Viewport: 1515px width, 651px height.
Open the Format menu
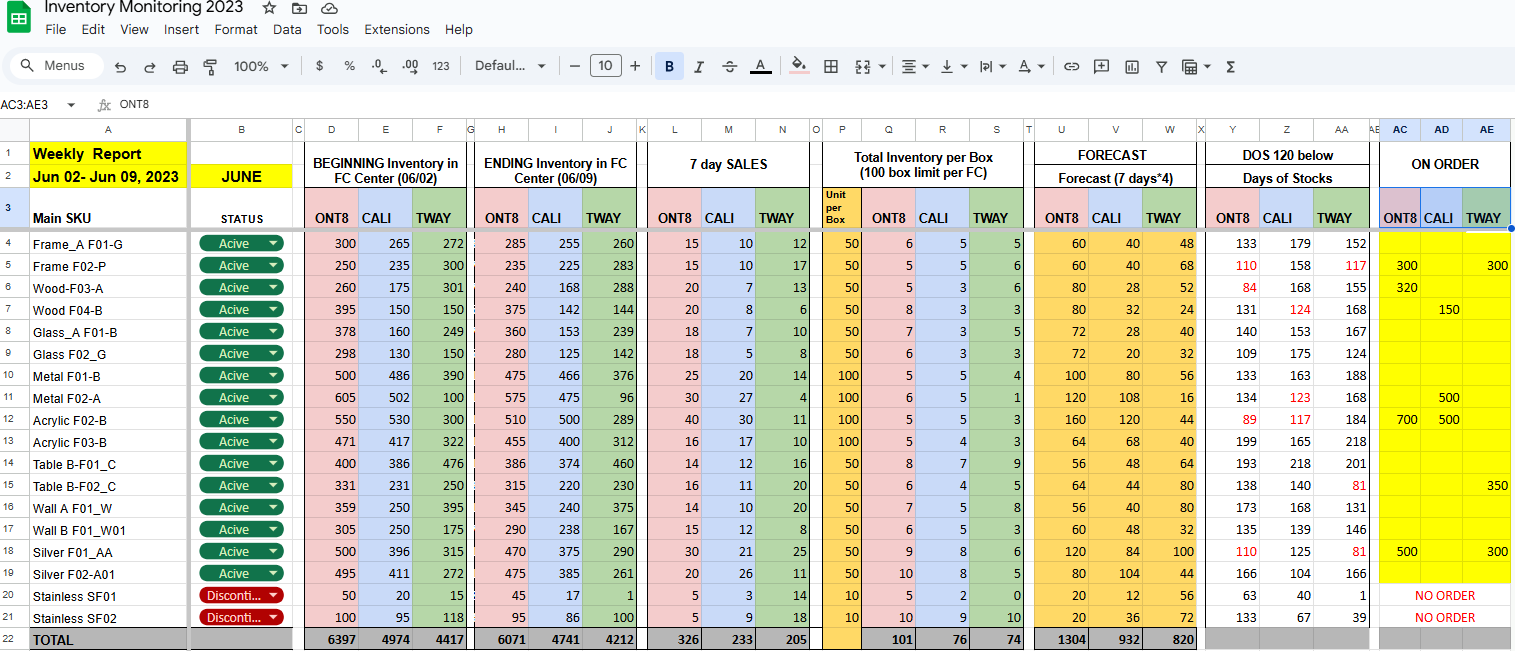pyautogui.click(x=236, y=30)
